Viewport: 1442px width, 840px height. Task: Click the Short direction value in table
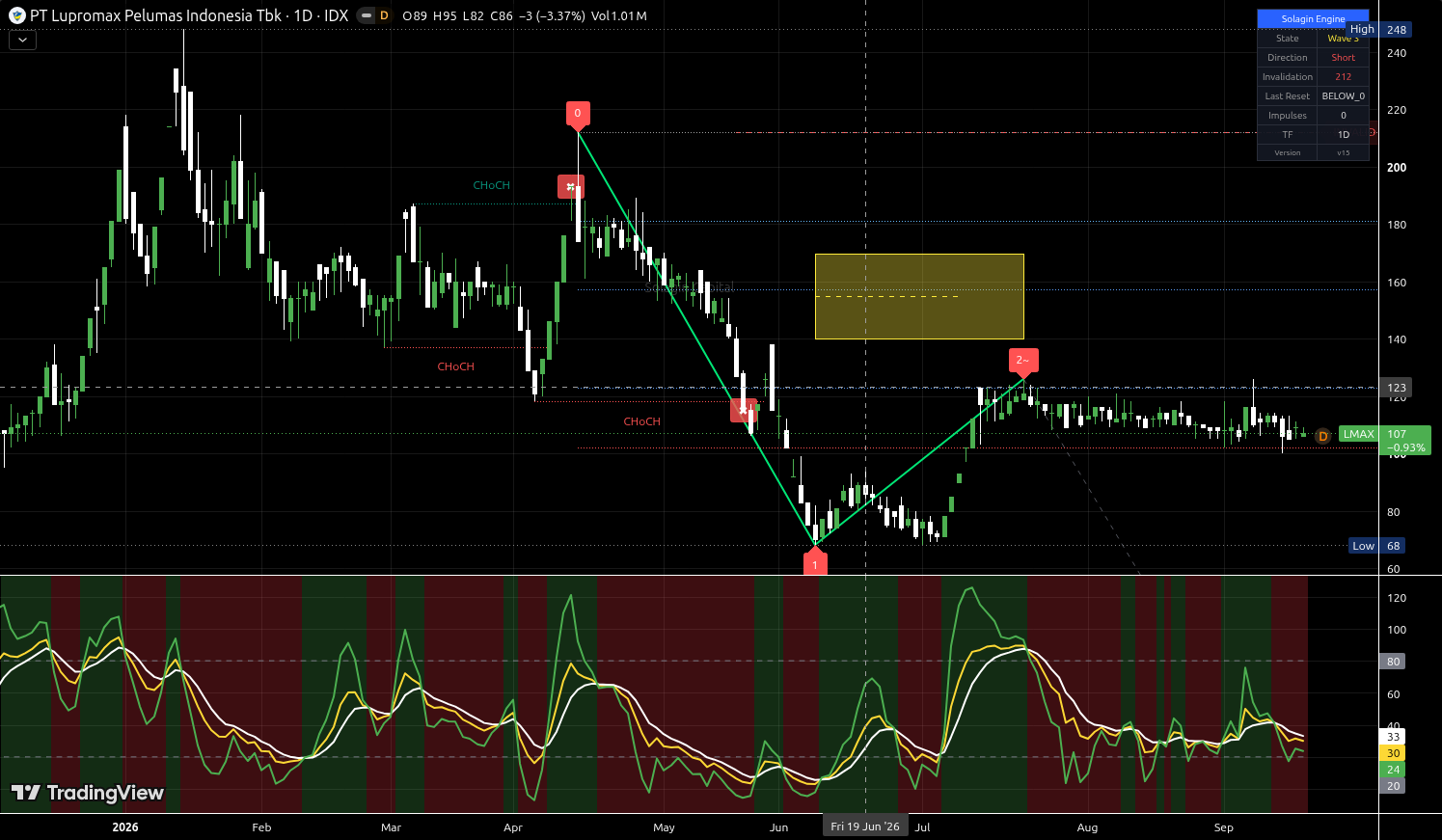click(1343, 58)
